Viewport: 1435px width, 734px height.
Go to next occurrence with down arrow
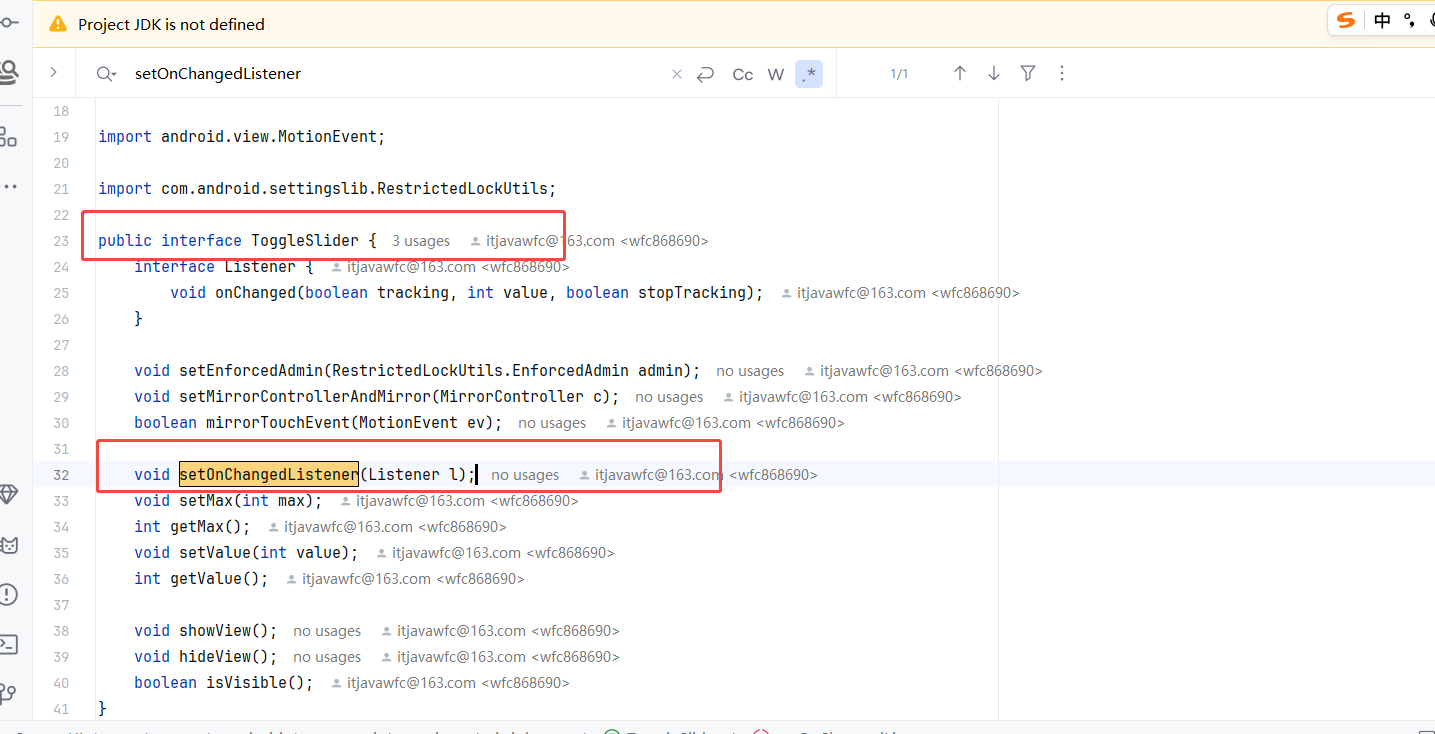tap(994, 73)
